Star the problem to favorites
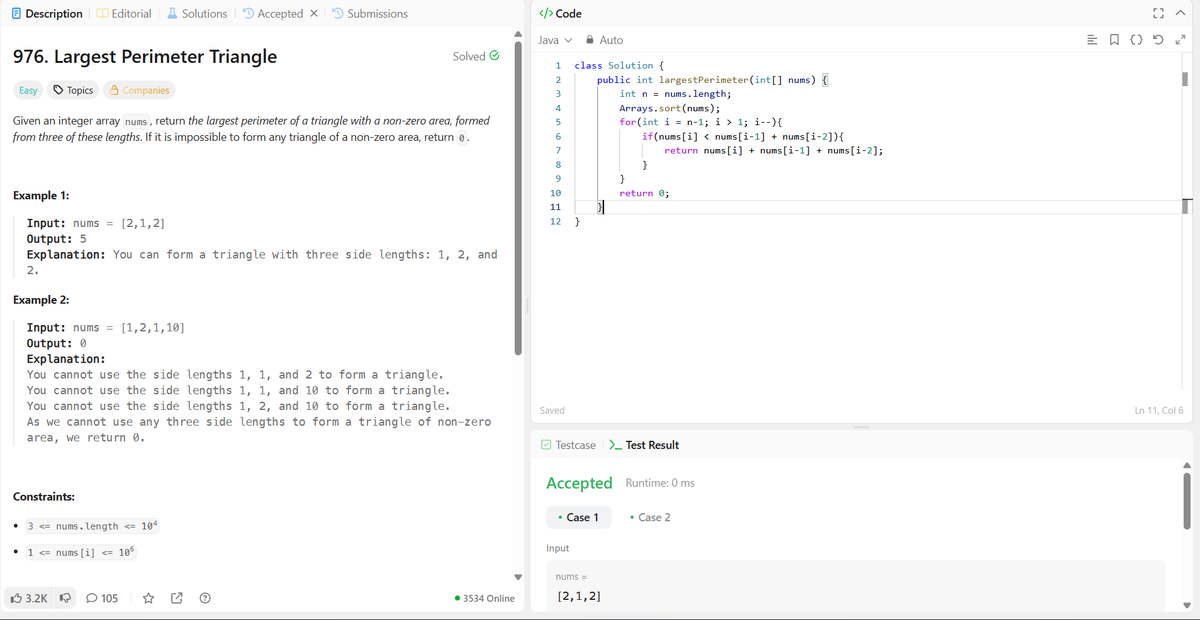1200x620 pixels. (x=148, y=598)
